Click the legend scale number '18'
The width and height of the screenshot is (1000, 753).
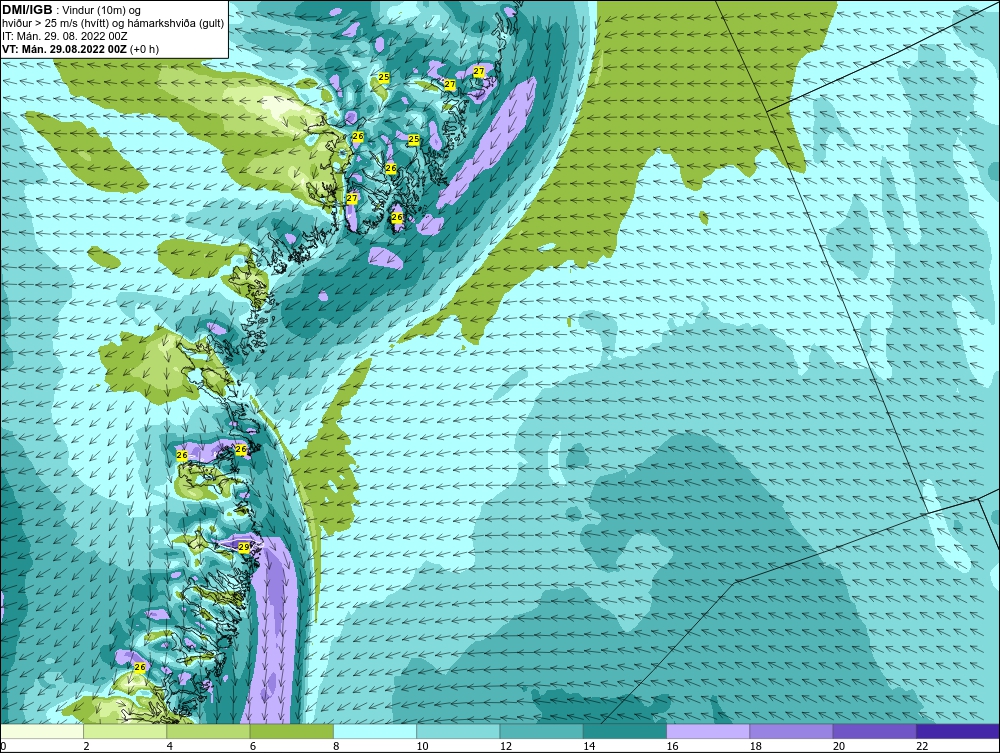pos(756,747)
